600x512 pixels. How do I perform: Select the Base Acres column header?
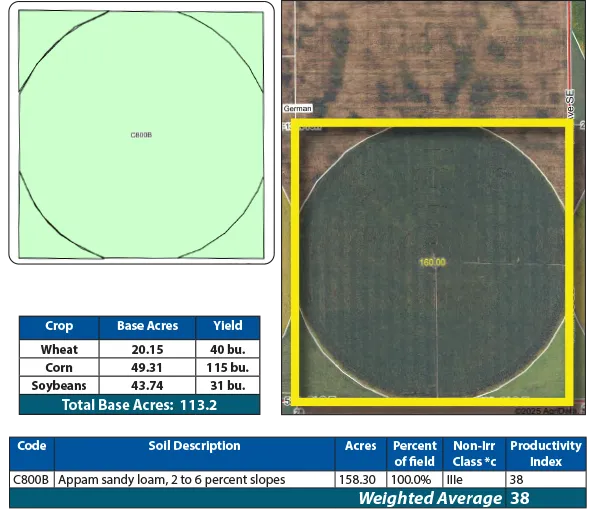[x=147, y=326]
